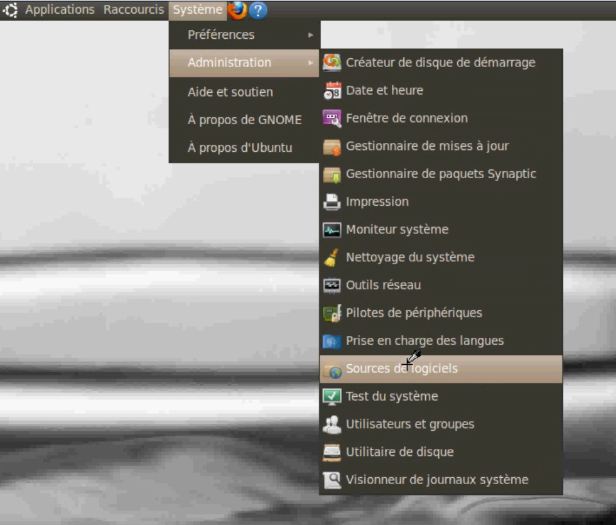Open the Applications menu
Image resolution: width=616 pixels, height=525 pixels.
coord(60,10)
